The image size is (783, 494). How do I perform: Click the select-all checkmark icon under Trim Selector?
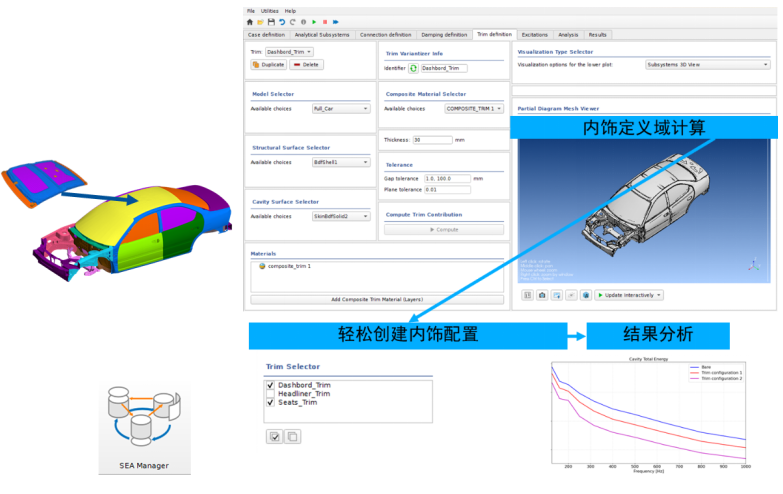click(274, 437)
